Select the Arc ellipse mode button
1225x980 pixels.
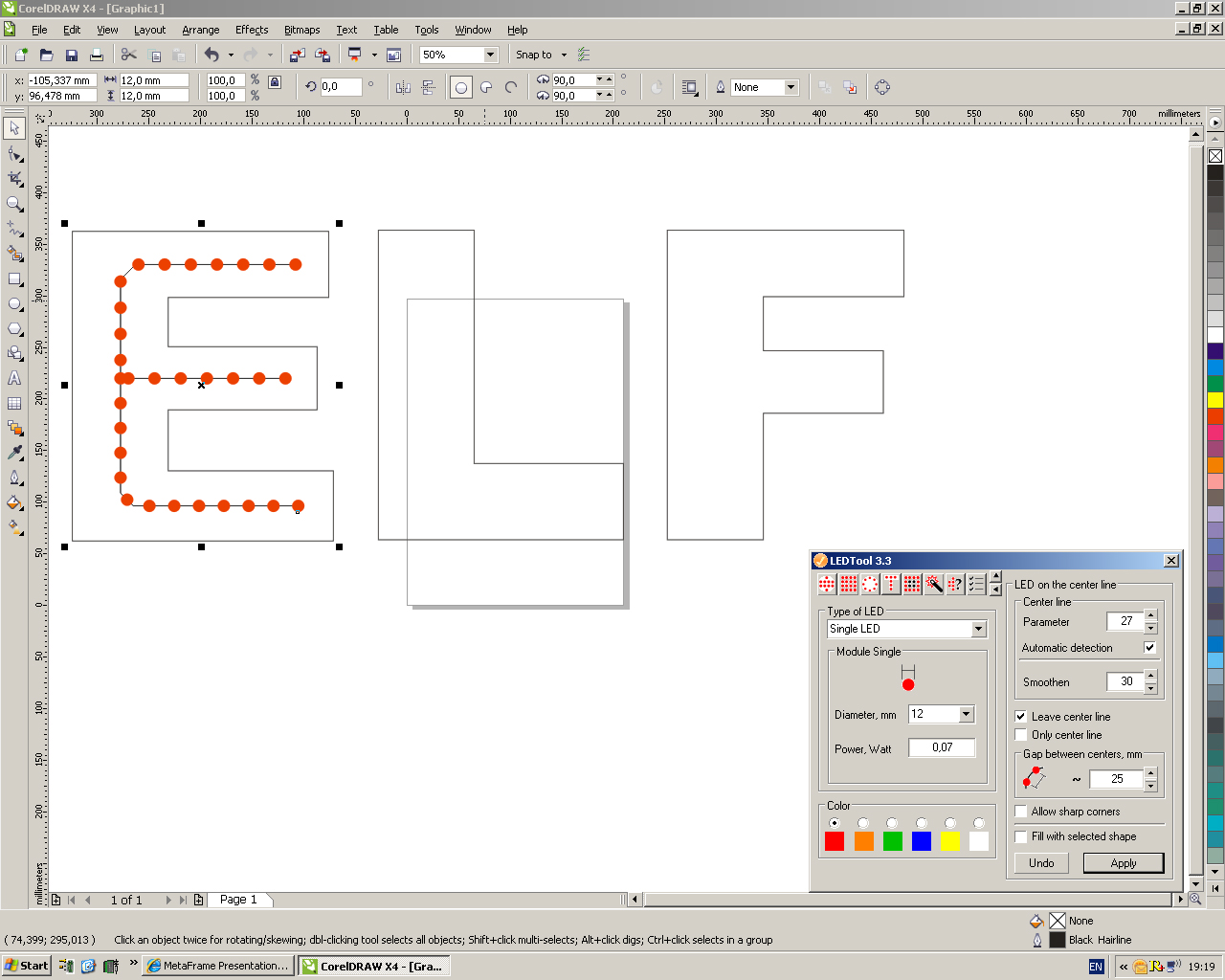coord(511,87)
